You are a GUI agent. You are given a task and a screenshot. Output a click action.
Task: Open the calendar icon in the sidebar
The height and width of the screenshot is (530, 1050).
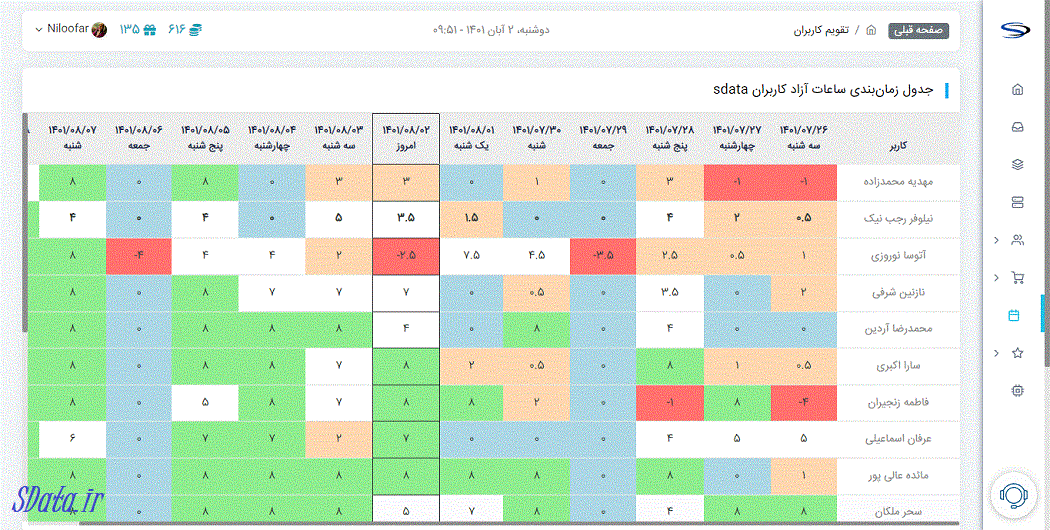pyautogui.click(x=1014, y=315)
